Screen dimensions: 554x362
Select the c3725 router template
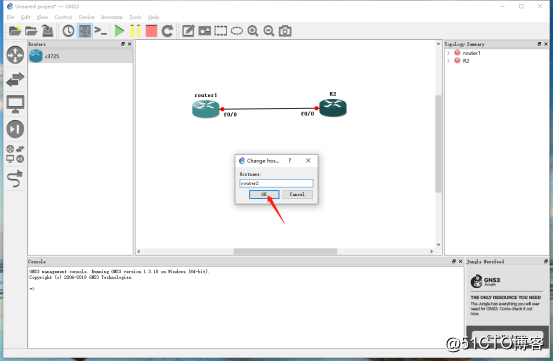pos(81,56)
